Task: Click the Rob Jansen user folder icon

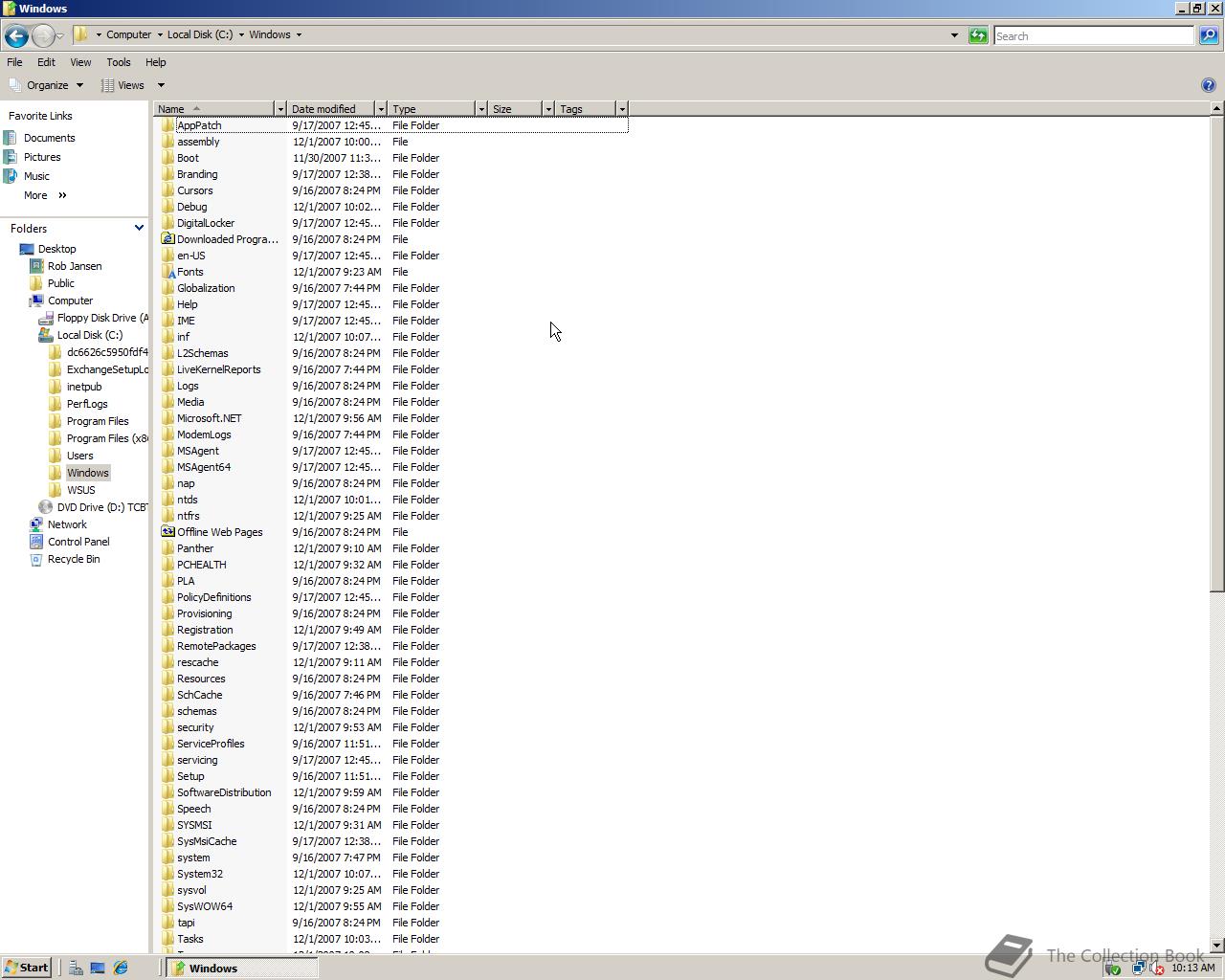Action: (x=36, y=266)
